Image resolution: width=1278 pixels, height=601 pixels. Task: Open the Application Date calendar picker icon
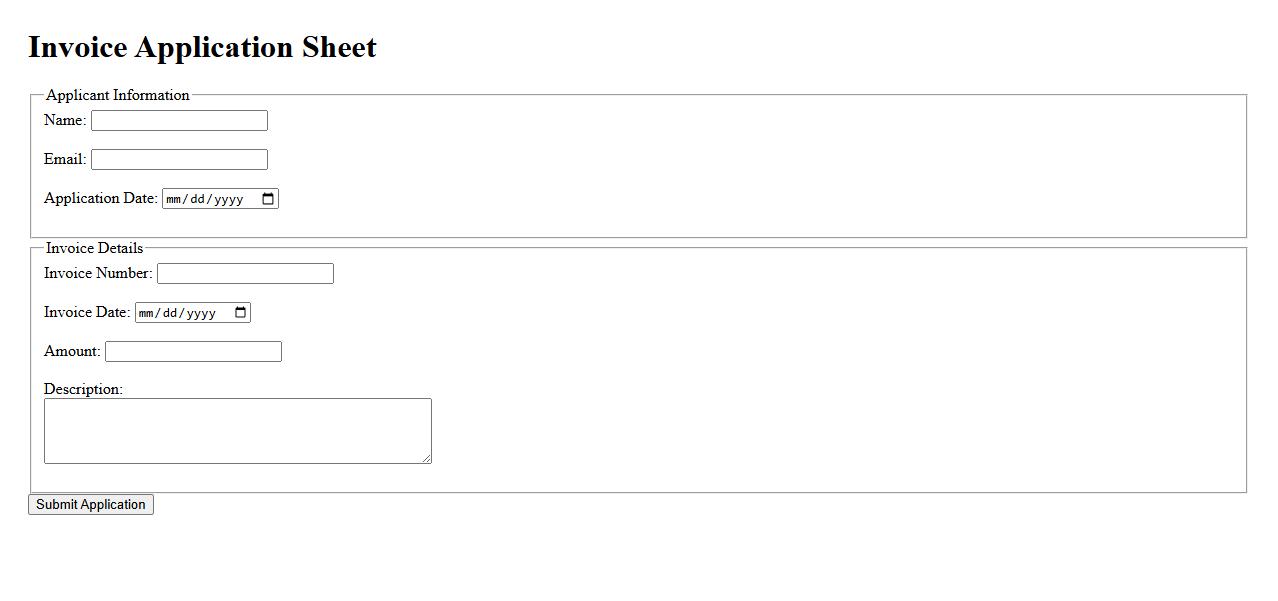(x=268, y=199)
